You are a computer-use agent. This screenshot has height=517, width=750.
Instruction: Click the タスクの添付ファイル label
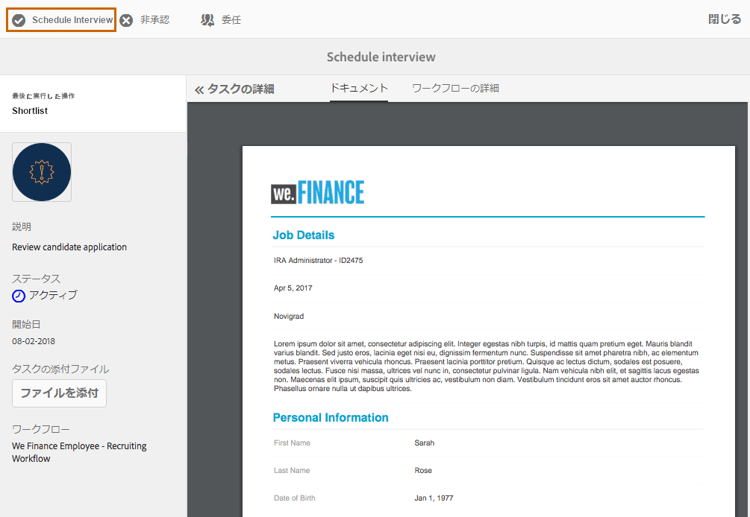point(60,369)
